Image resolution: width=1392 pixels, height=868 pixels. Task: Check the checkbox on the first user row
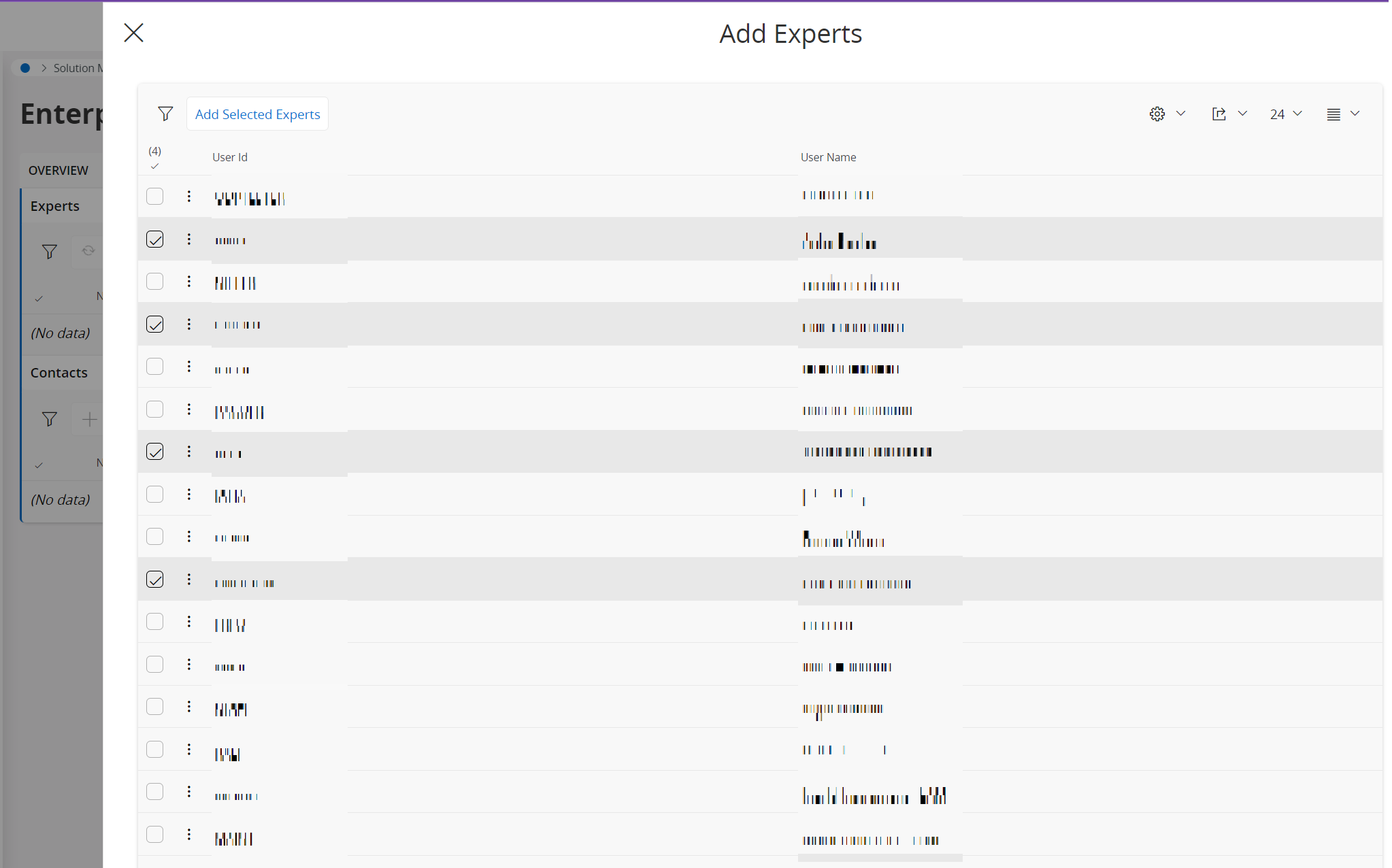pyautogui.click(x=154, y=196)
